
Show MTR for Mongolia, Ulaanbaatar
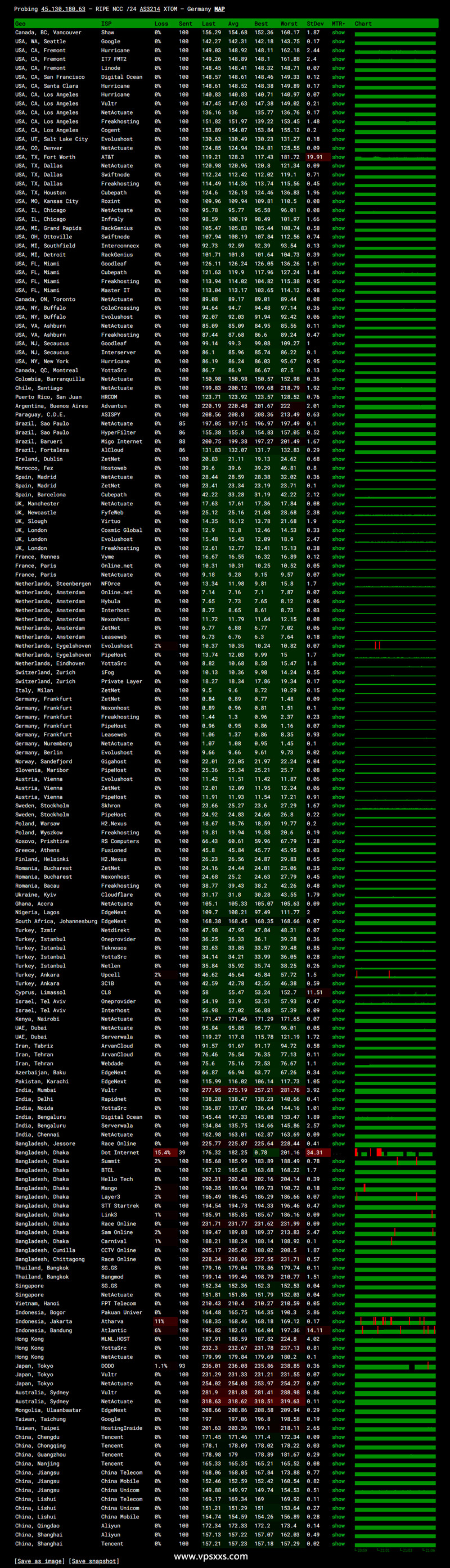point(338,1410)
